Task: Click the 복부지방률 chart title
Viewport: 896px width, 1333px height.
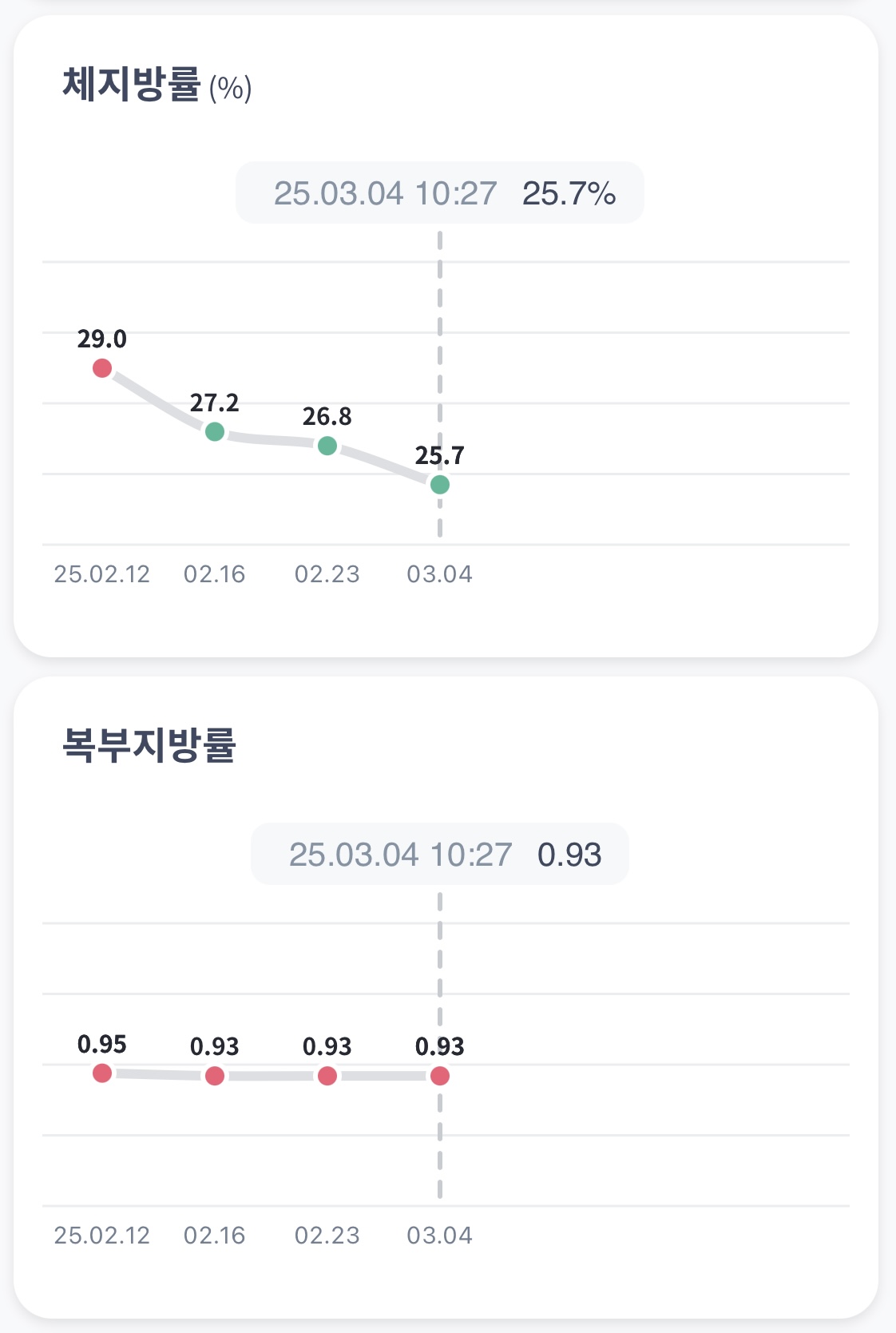Action: (x=149, y=745)
